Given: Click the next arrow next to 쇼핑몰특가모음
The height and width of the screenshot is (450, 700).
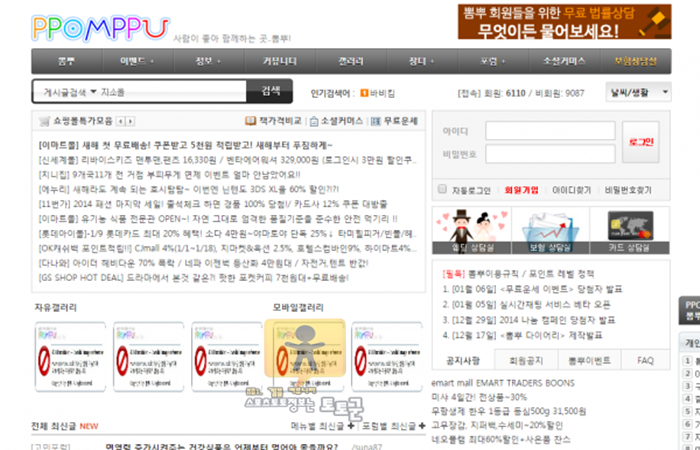Looking at the screenshot, I should pos(130,121).
